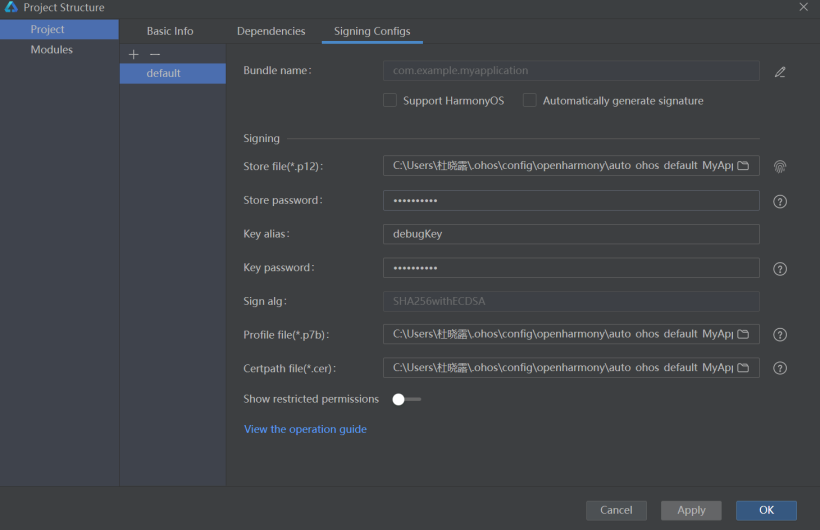Toggle Show restricted permissions switch
The height and width of the screenshot is (530, 820).
coord(406,399)
